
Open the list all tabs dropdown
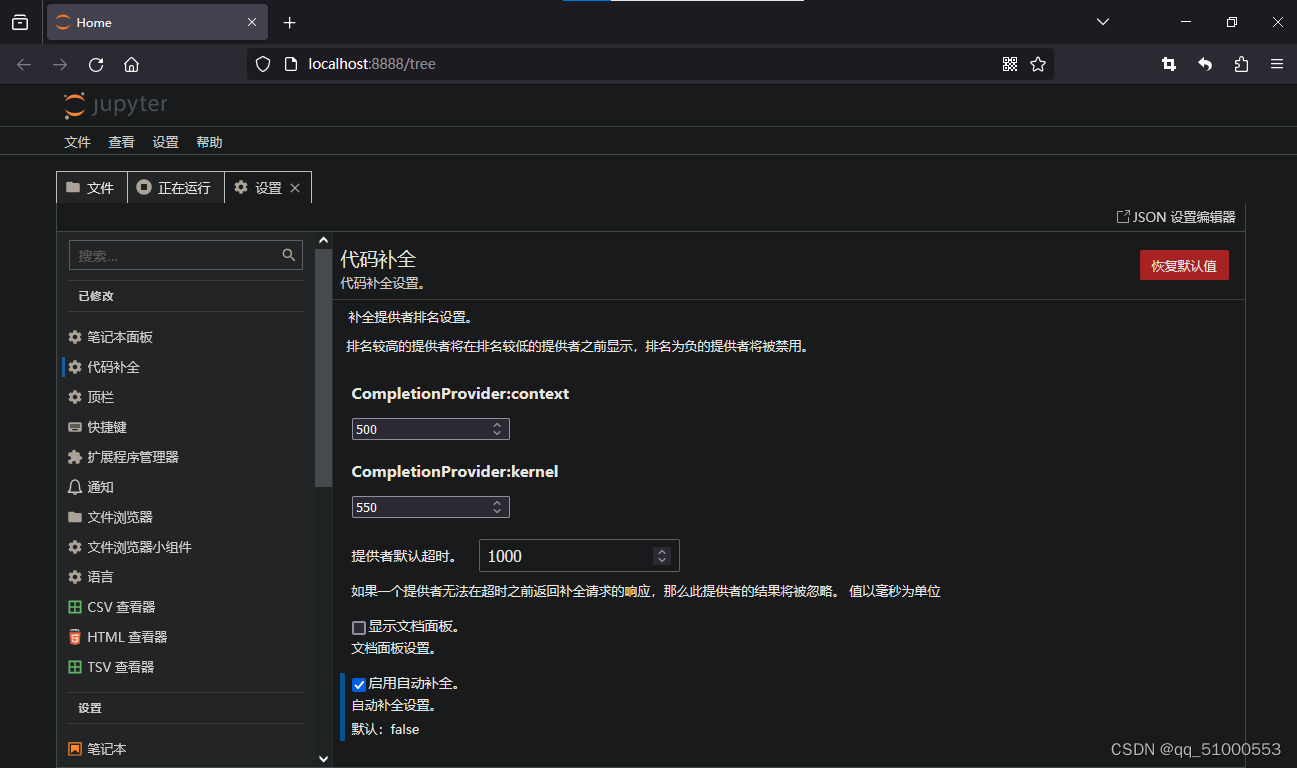tap(1103, 22)
